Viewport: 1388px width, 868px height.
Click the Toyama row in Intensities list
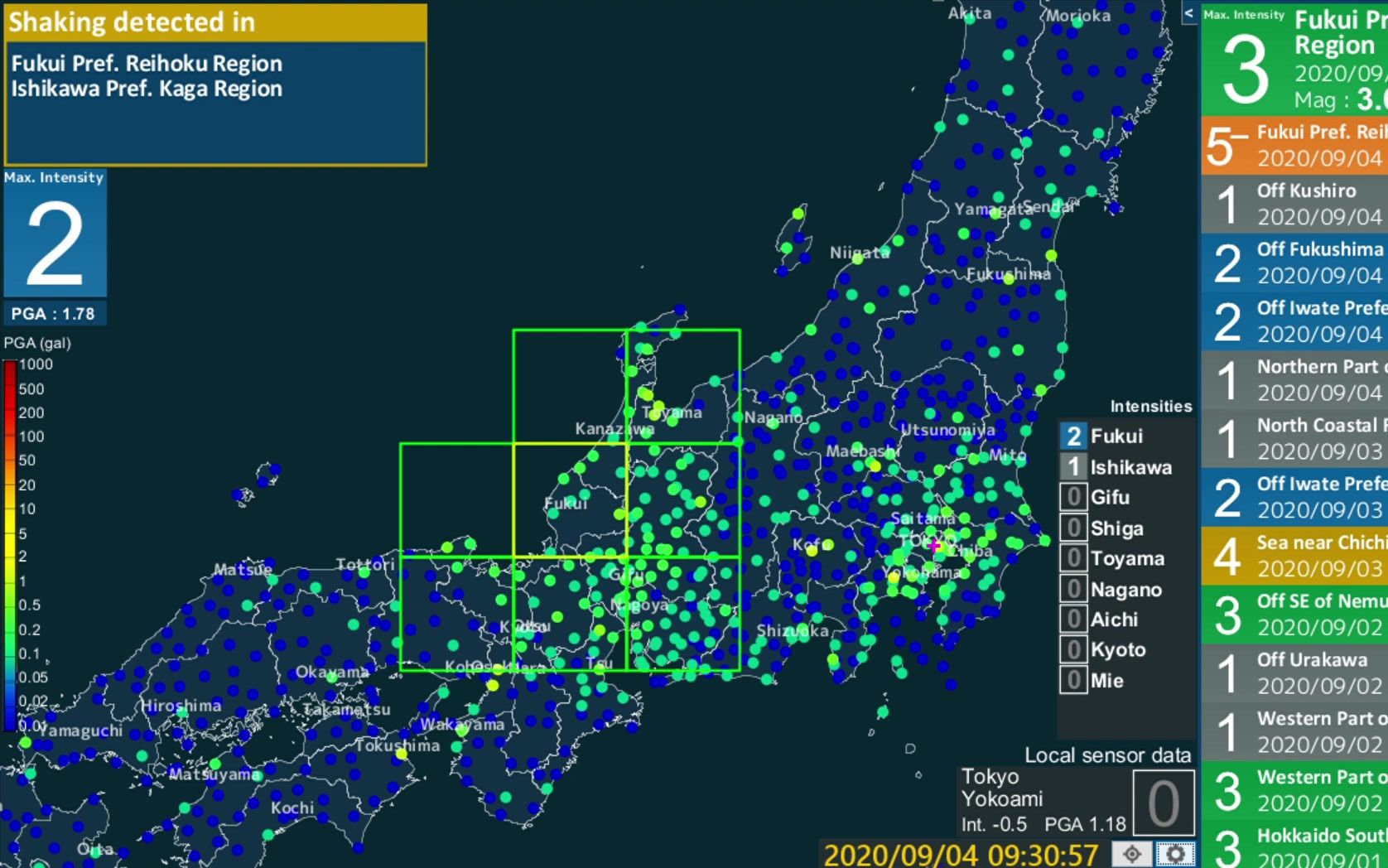coord(1126,558)
